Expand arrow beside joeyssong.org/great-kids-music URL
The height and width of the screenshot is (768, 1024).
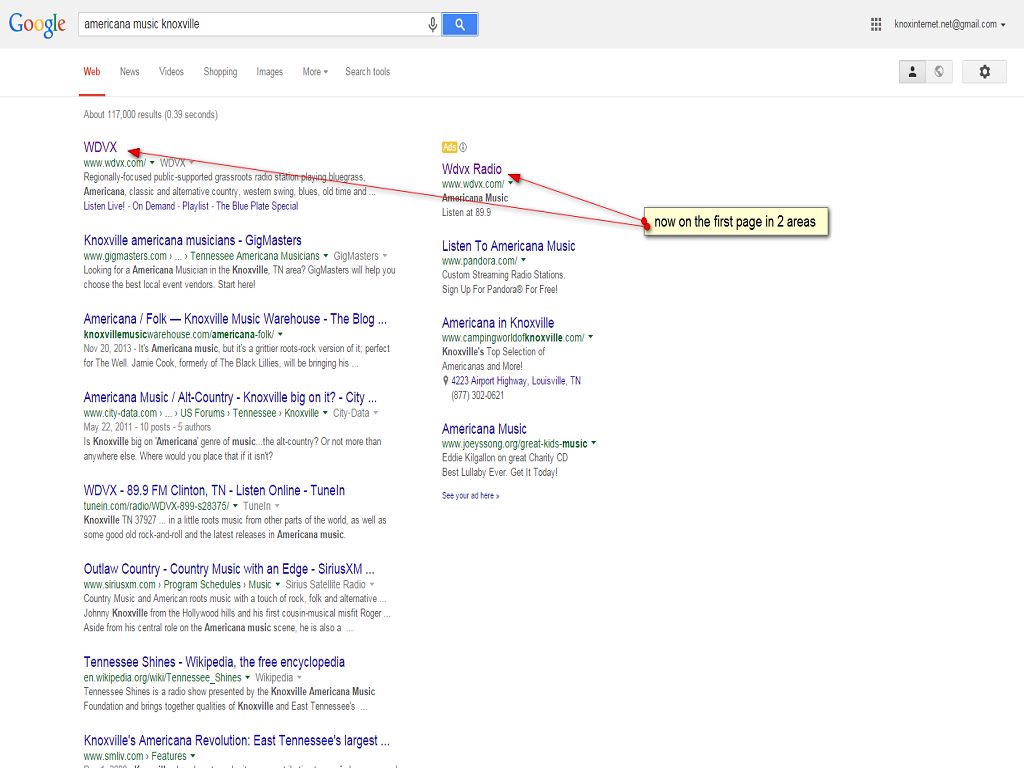pyautogui.click(x=594, y=443)
